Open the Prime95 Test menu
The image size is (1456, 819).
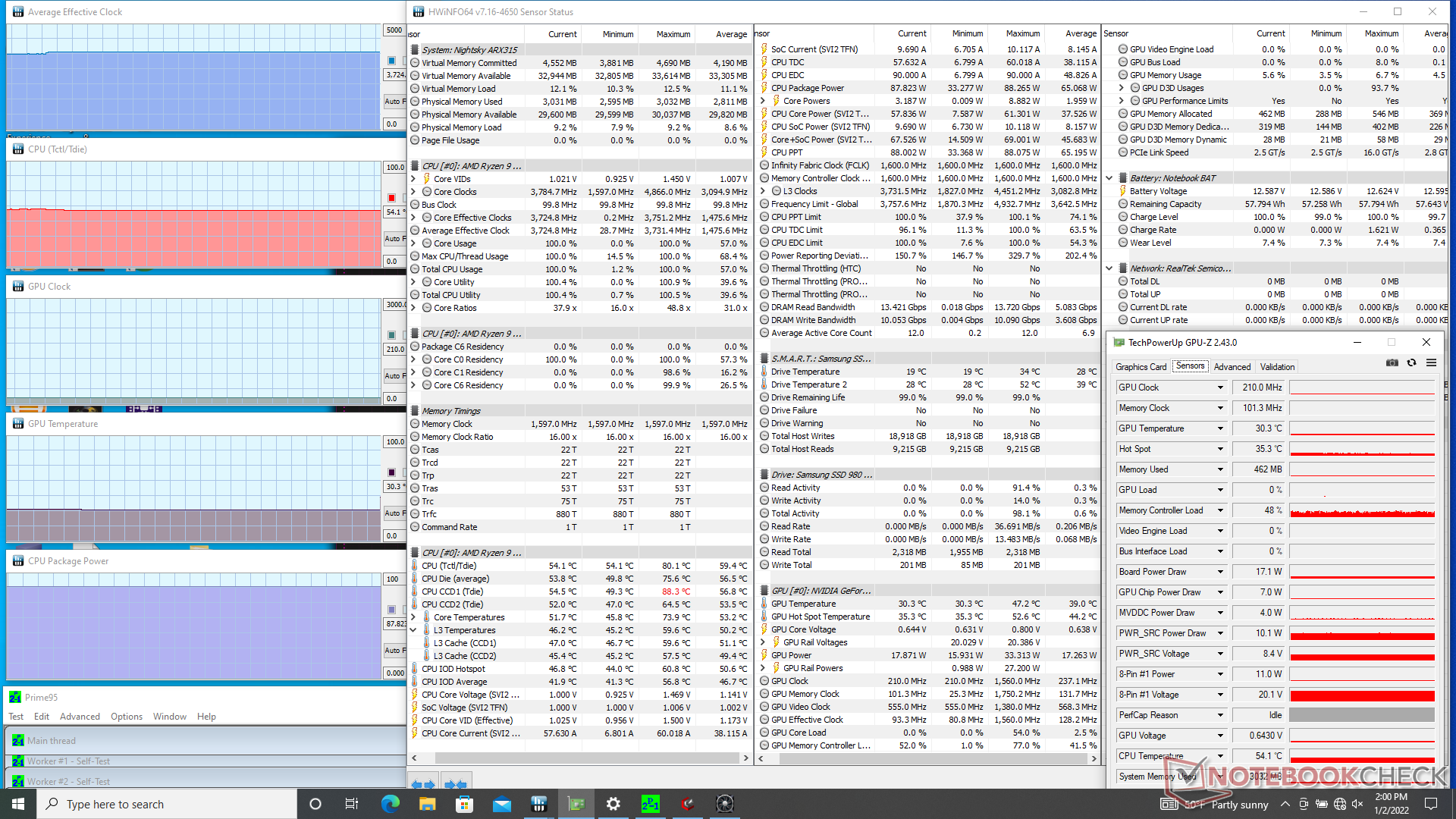click(x=16, y=717)
